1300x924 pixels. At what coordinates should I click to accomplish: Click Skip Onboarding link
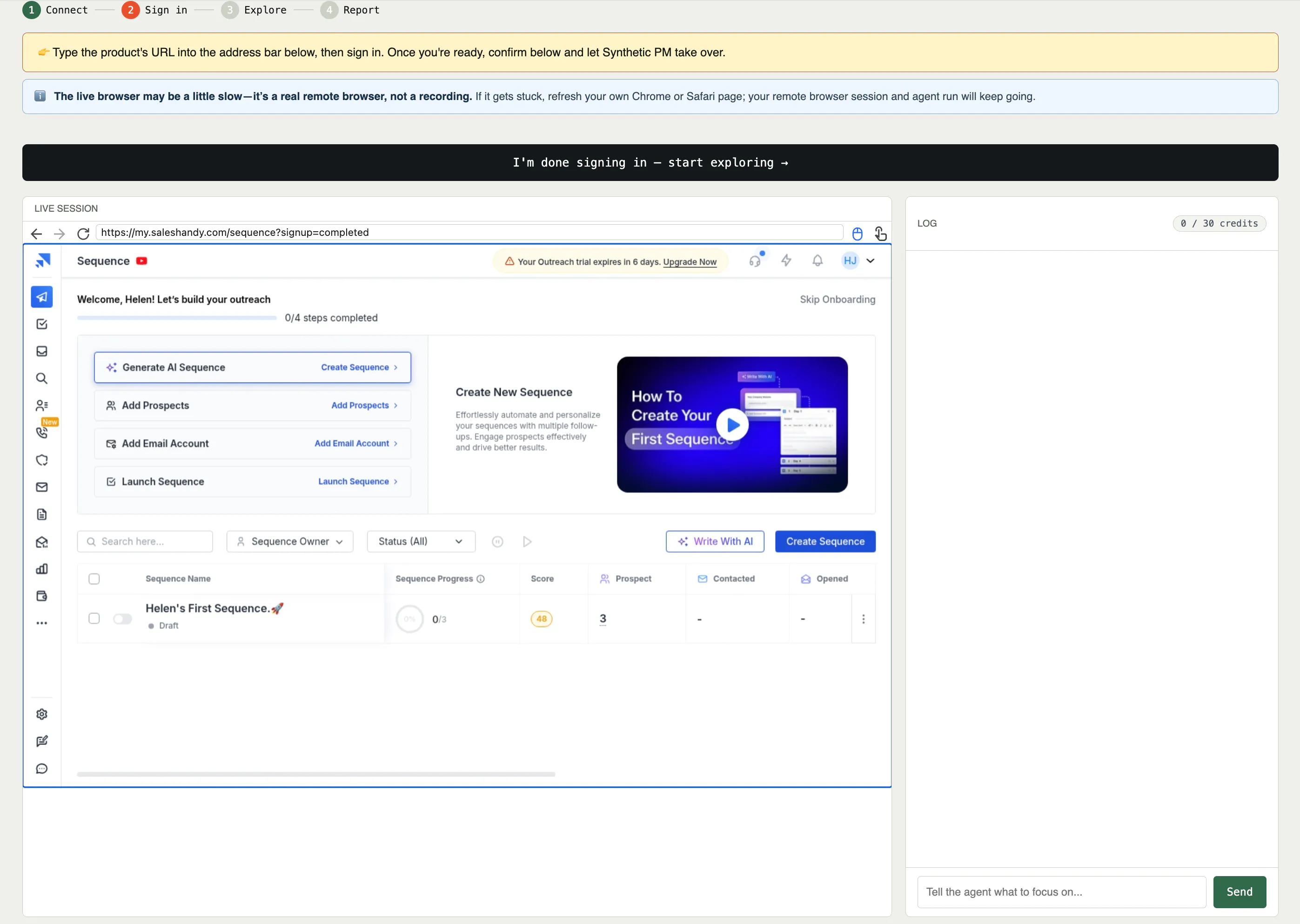tap(838, 299)
